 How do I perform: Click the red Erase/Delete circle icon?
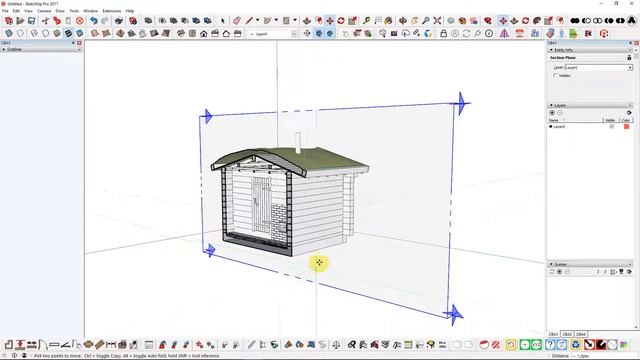(80, 20)
